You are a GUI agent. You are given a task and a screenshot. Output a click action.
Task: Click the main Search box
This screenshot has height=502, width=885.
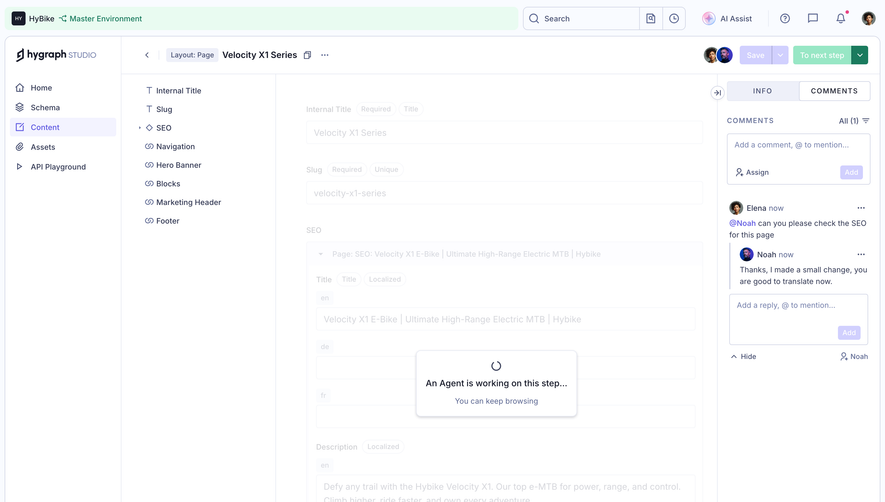(581, 19)
